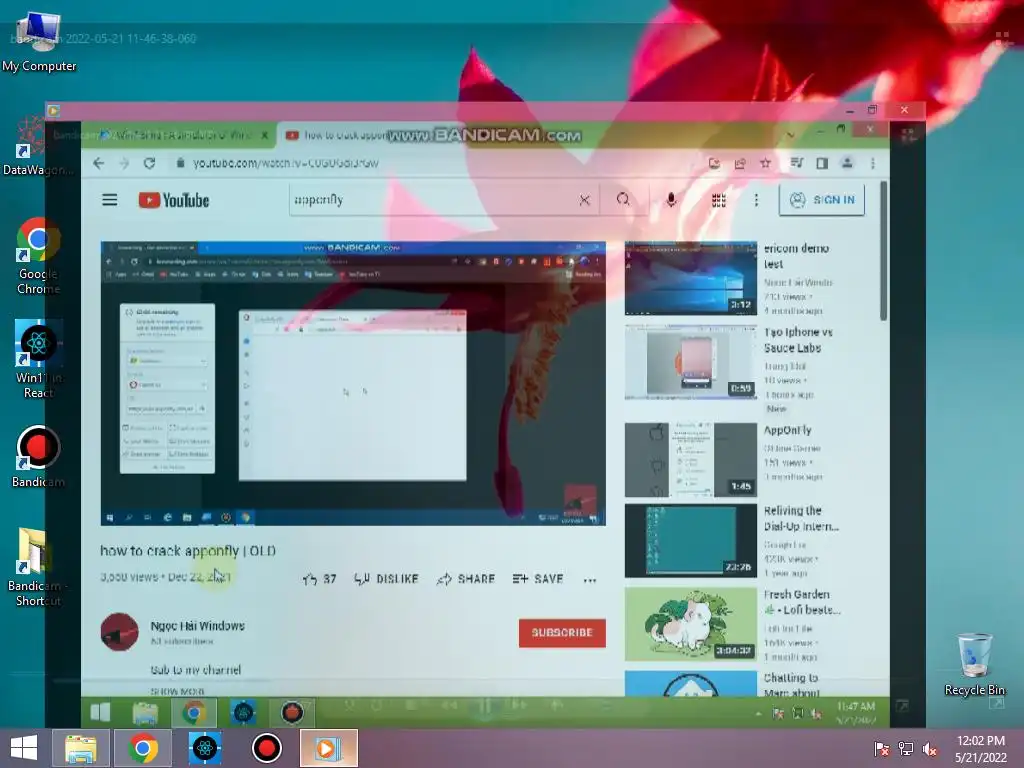This screenshot has height=768, width=1024.
Task: Click the YouTube search magnifier button
Action: [x=623, y=200]
